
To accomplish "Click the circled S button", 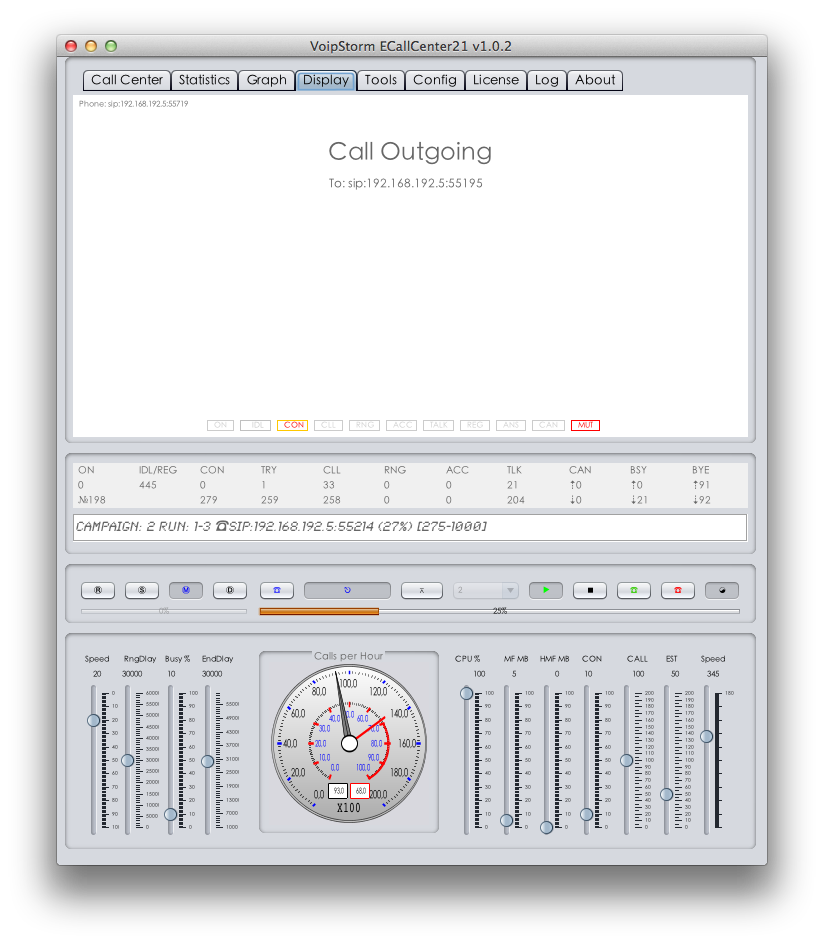I will click(x=141, y=590).
